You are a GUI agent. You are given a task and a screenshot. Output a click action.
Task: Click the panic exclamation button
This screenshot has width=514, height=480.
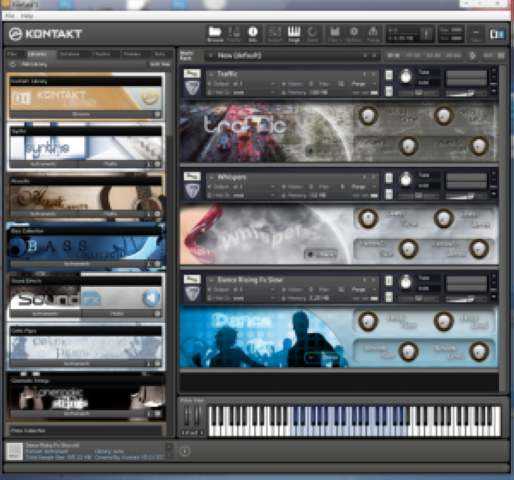click(x=426, y=34)
